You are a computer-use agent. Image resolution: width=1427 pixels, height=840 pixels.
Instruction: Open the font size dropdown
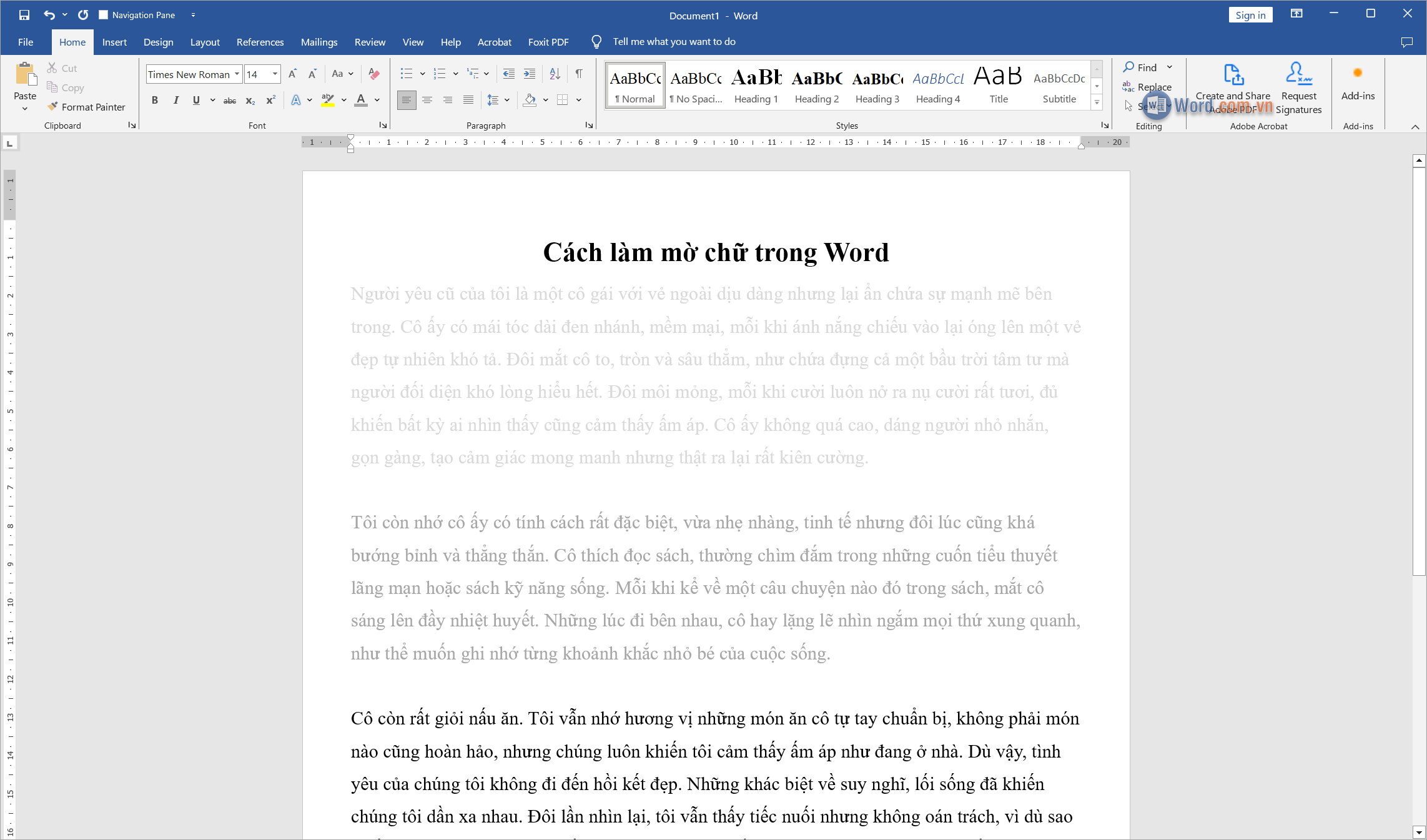275,74
